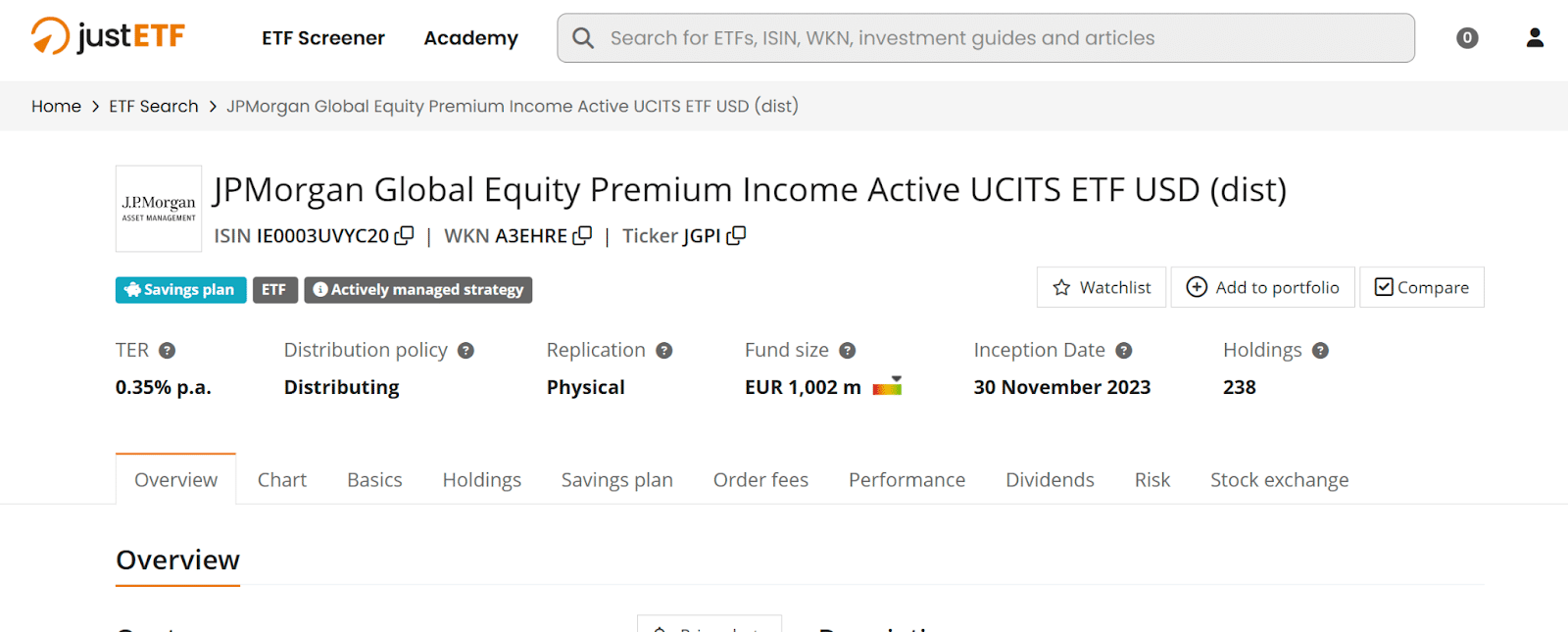Click Add to portfolio button
This screenshot has width=1568, height=632.
(x=1262, y=287)
